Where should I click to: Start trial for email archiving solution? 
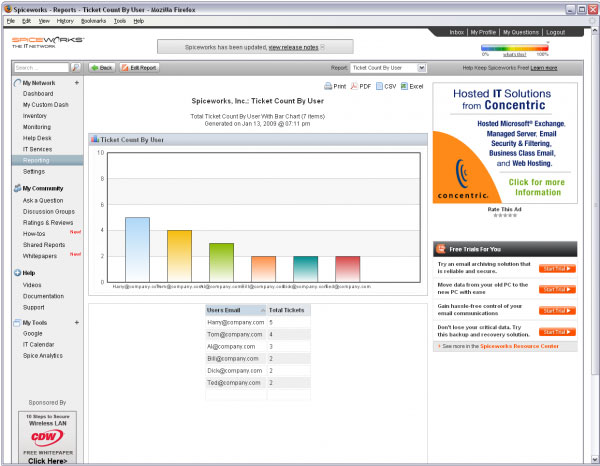coord(557,269)
